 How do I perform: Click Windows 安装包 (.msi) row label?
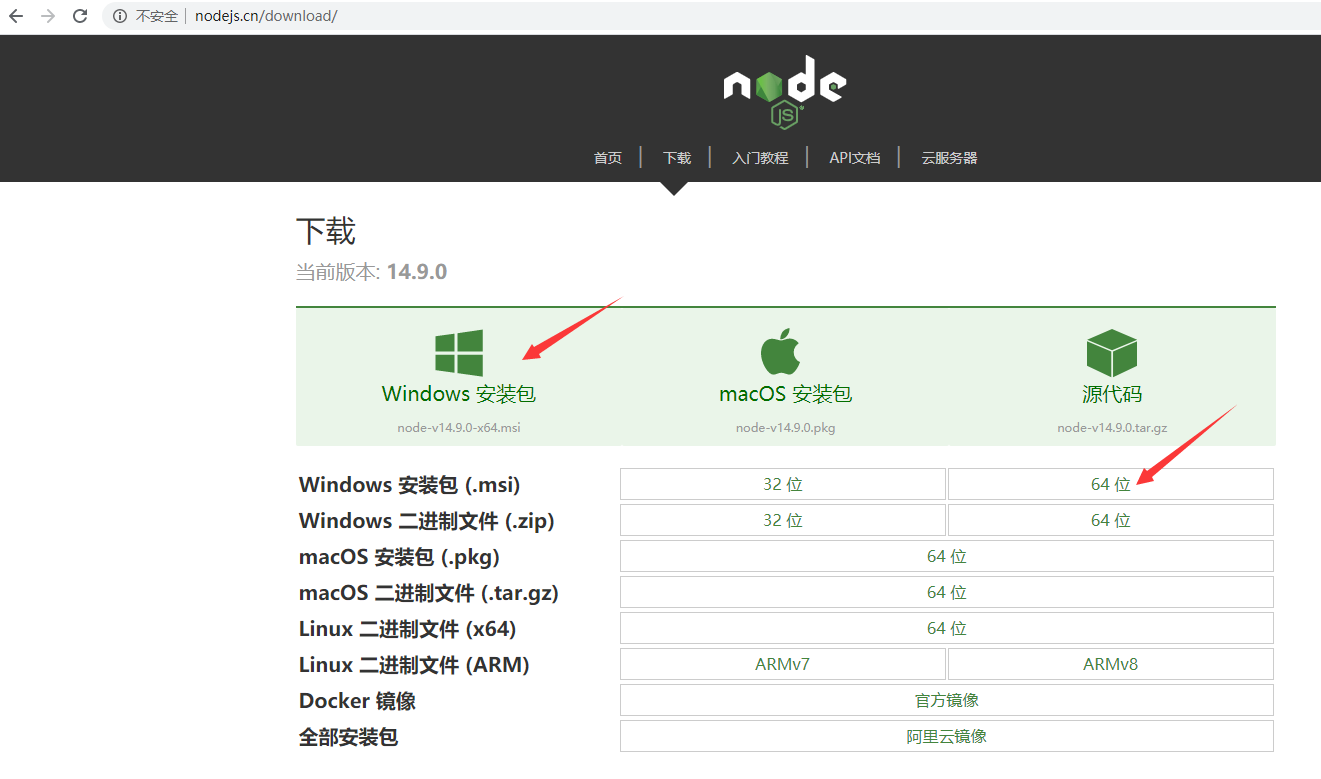click(409, 485)
